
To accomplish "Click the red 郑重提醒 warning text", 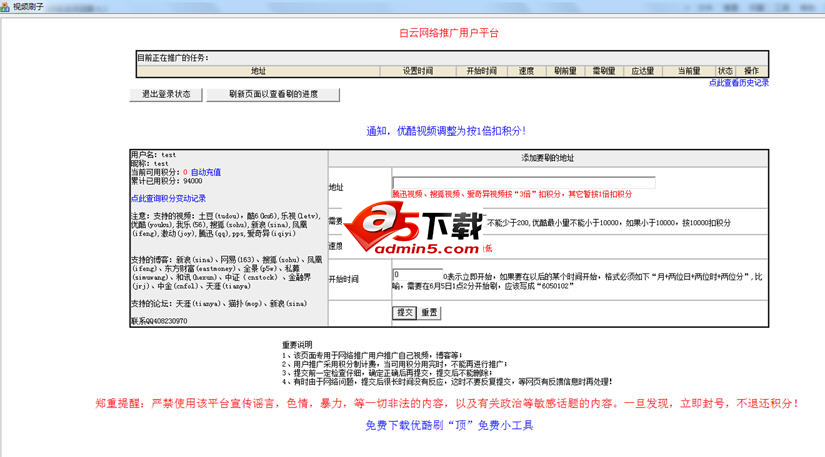I will 447,403.
